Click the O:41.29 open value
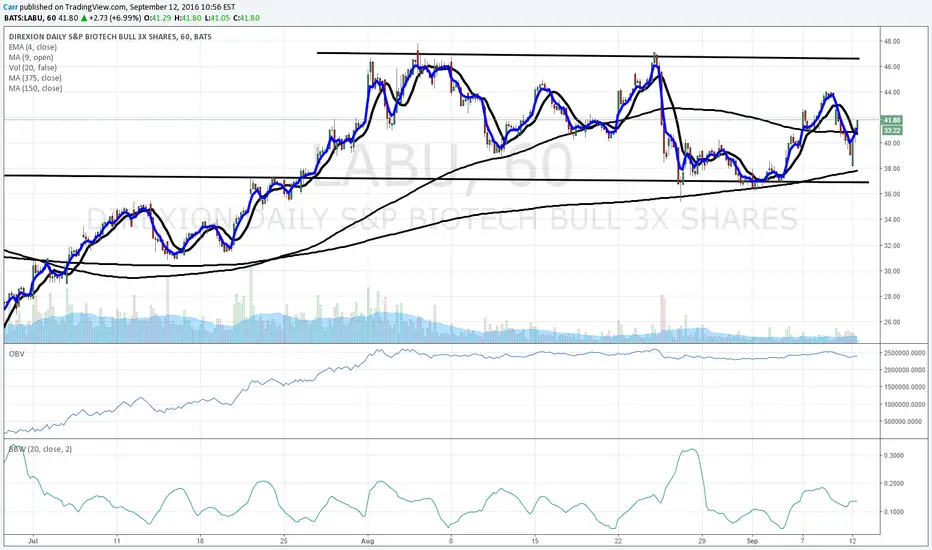Image resolution: width=932 pixels, height=550 pixels. [158, 18]
